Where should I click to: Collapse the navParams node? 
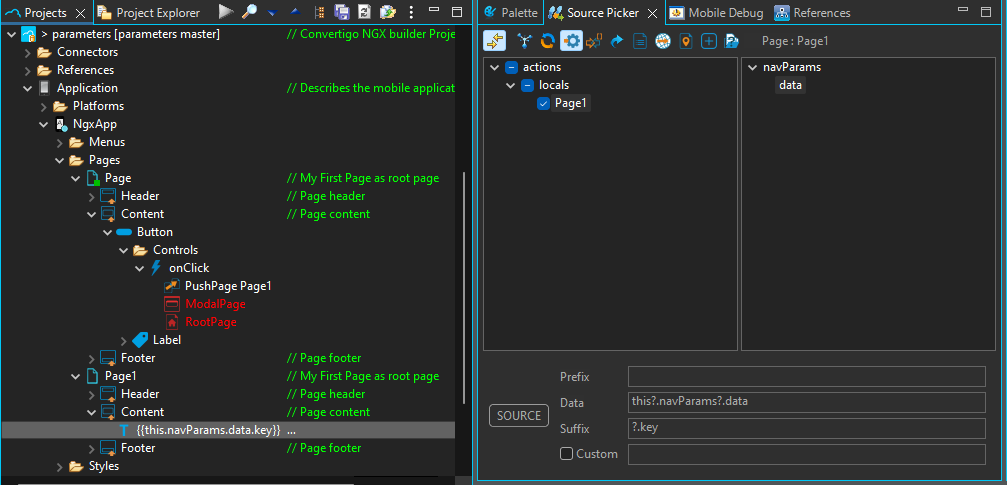click(752, 67)
